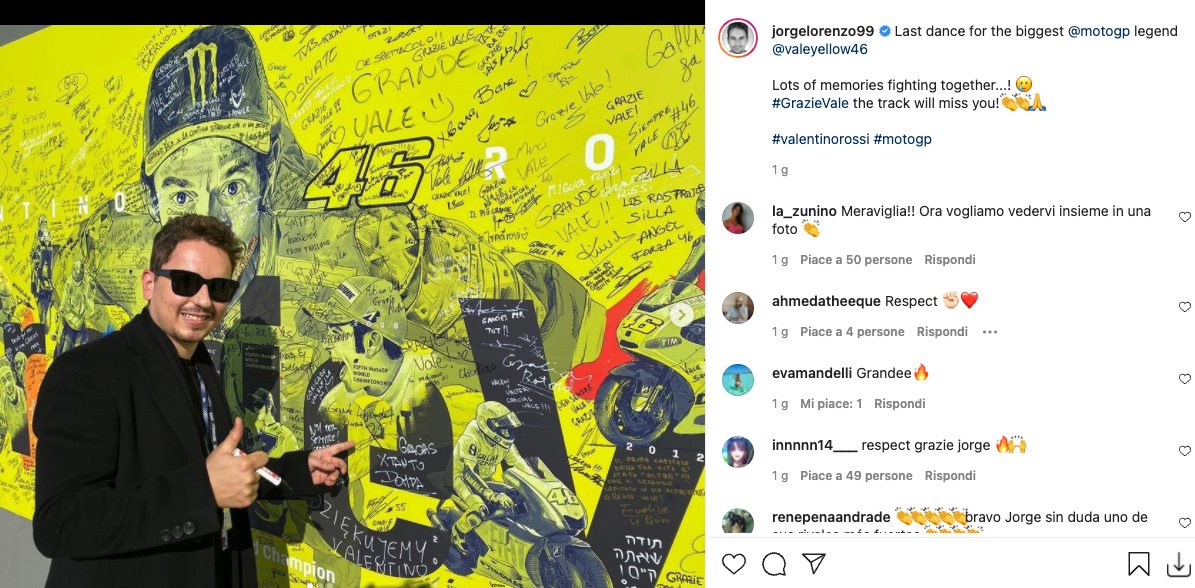
Task: Open the @motogp mention link
Action: tap(1099, 31)
